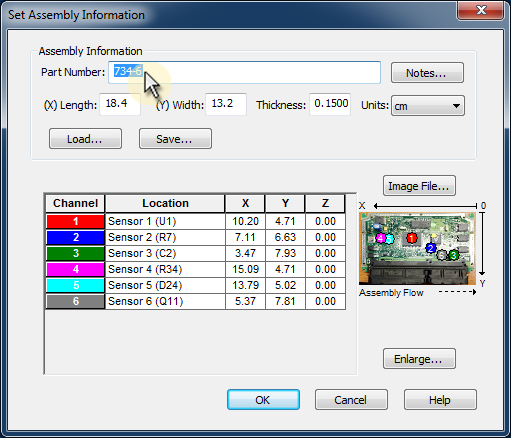Click green sensor marker 3 on board image
The image size is (511, 438).
tap(453, 255)
